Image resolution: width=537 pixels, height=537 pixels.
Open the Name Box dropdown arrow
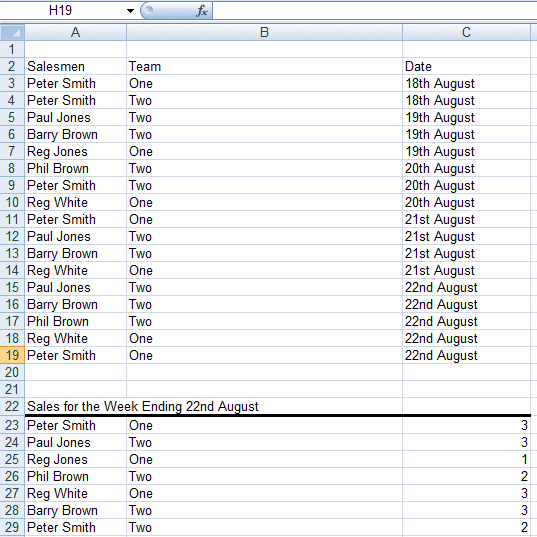tap(130, 11)
